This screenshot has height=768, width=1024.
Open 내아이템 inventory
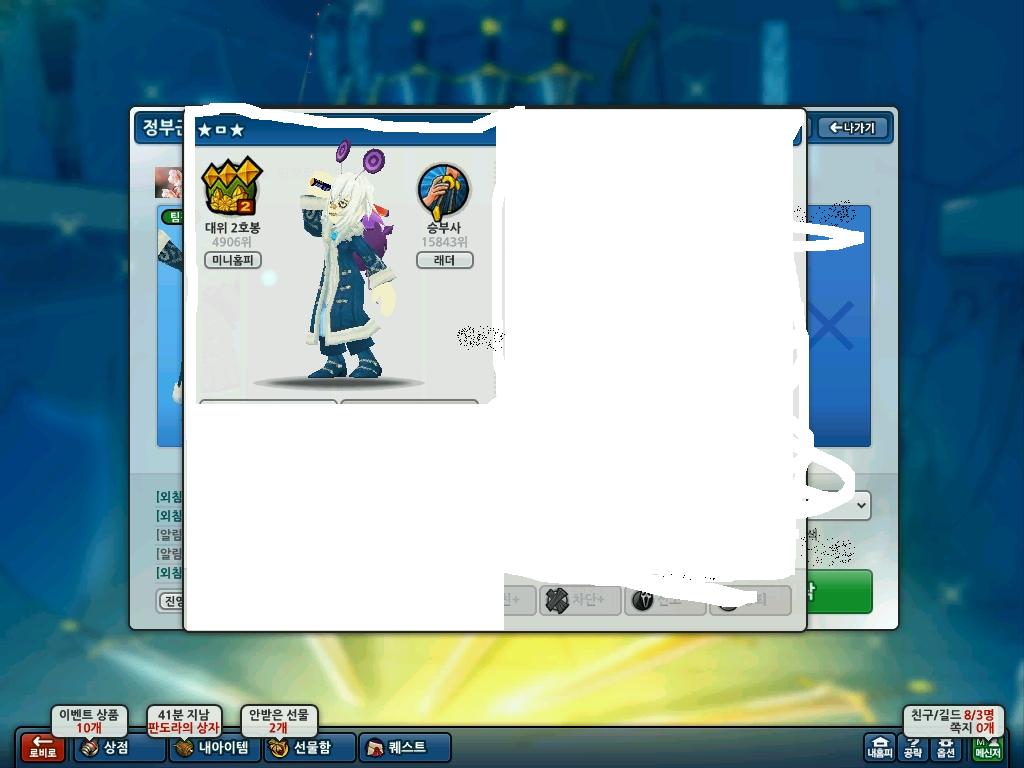(x=214, y=747)
